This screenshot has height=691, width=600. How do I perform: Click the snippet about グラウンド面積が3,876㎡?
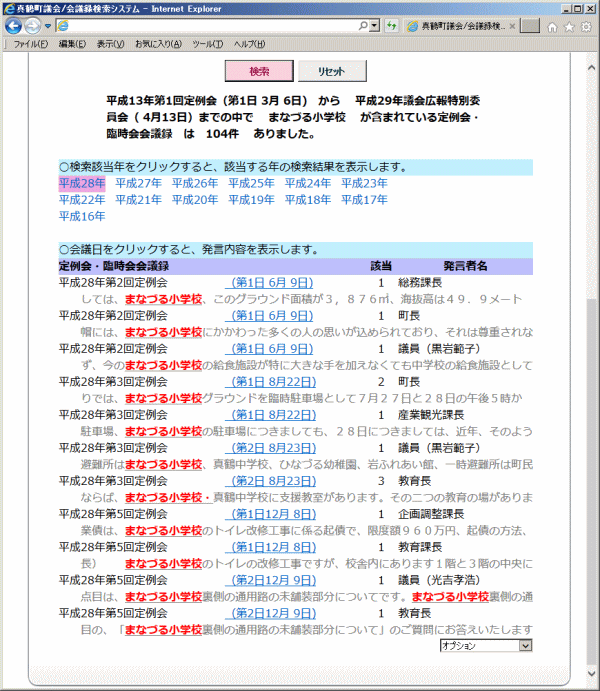coord(301,299)
